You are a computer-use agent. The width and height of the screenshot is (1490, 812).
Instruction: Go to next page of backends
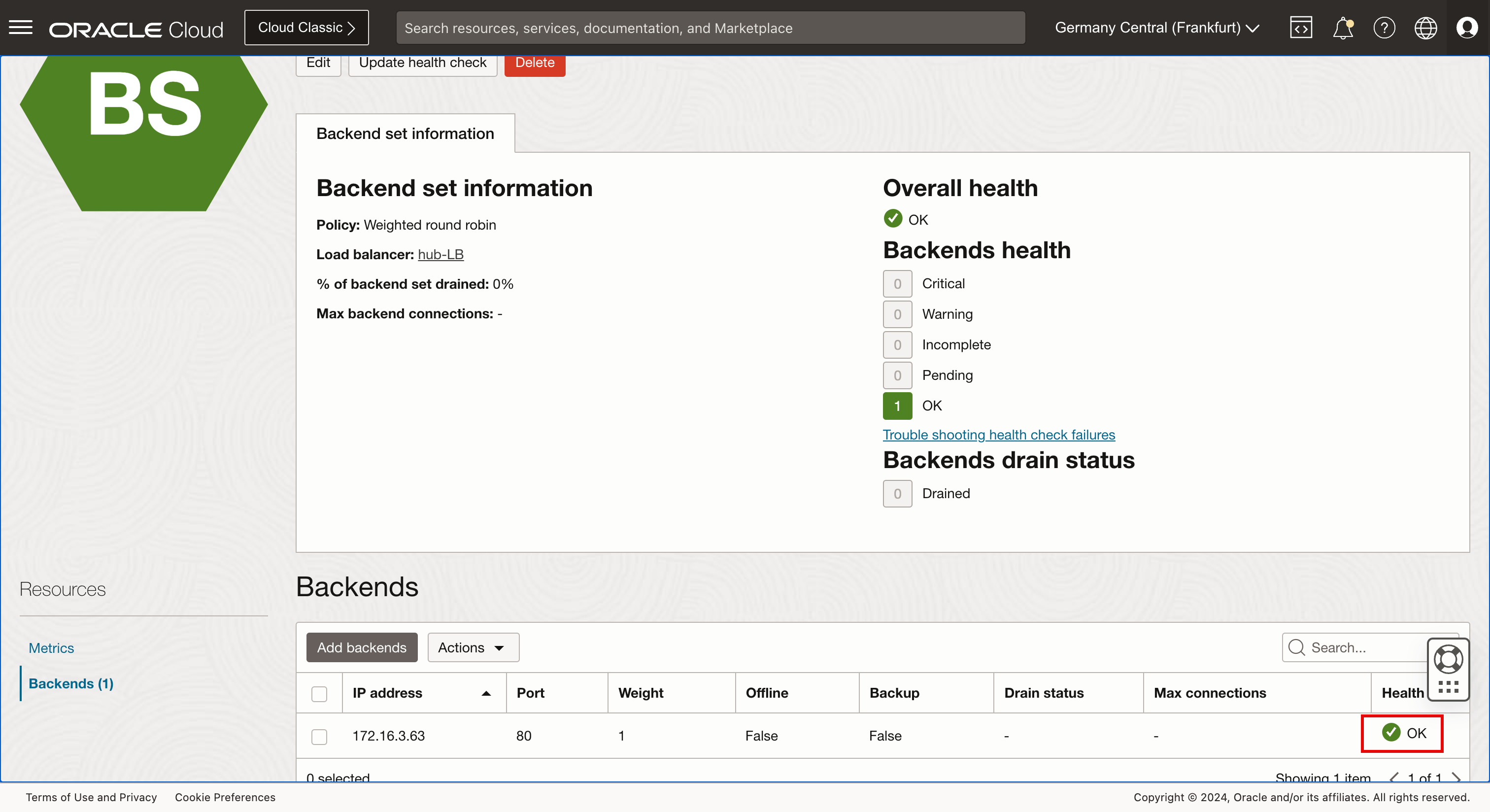(1456, 778)
